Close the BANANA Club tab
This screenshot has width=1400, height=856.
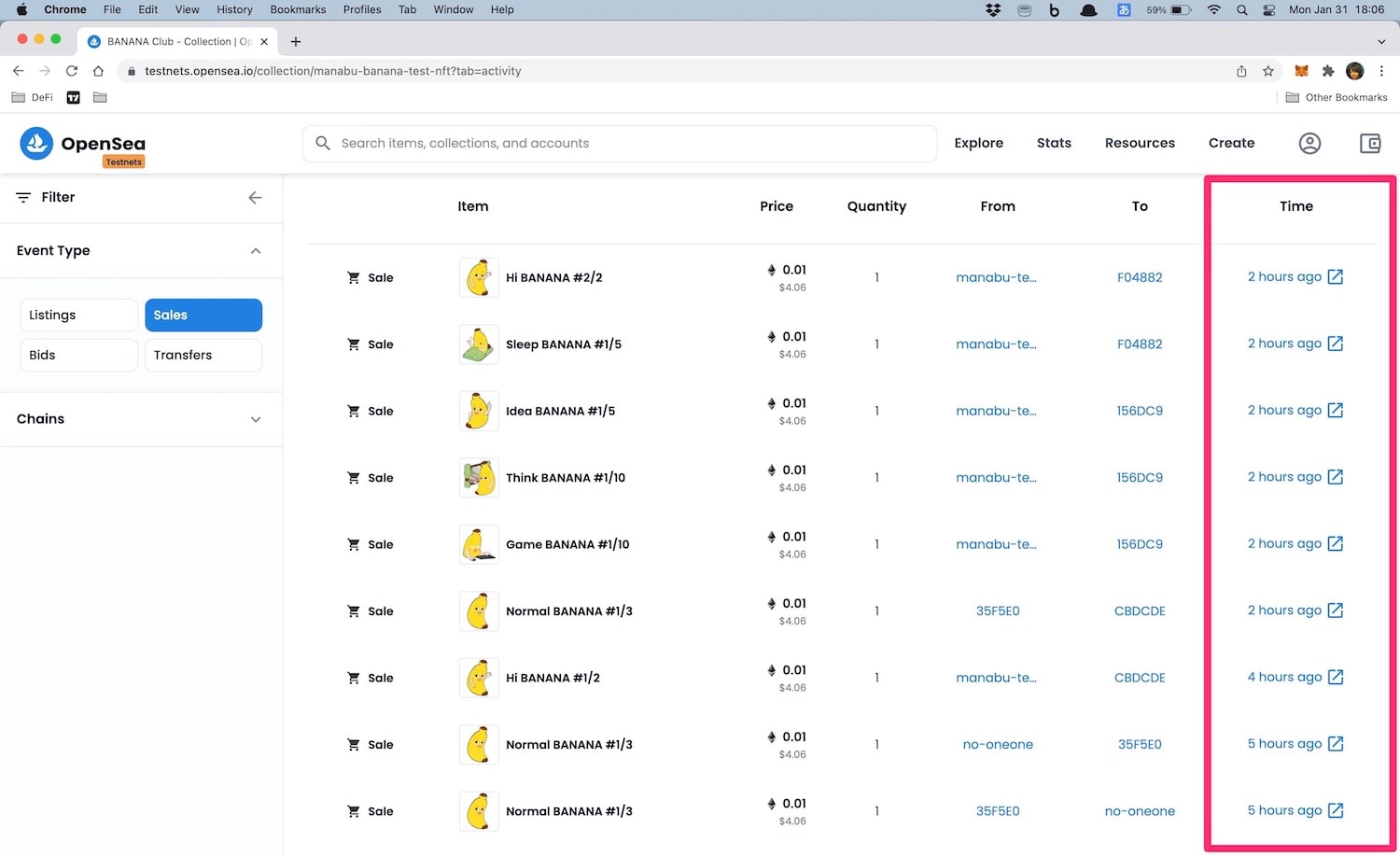click(264, 41)
